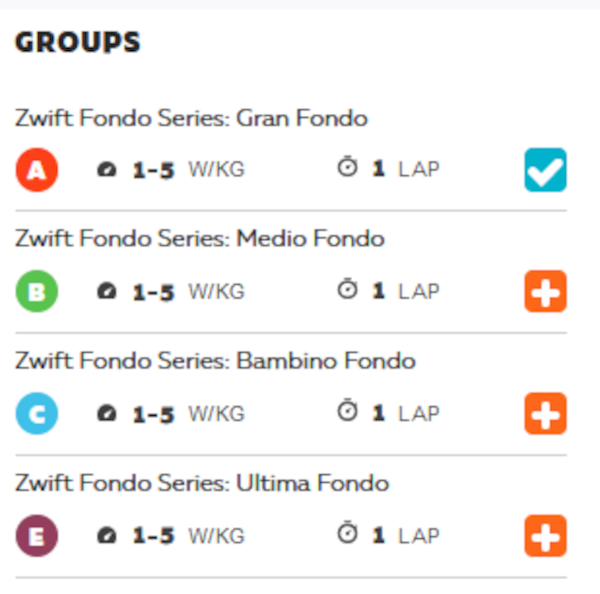Join Ultima Fondo group with plus button
Viewport: 600px width, 594px height.
pos(545,535)
